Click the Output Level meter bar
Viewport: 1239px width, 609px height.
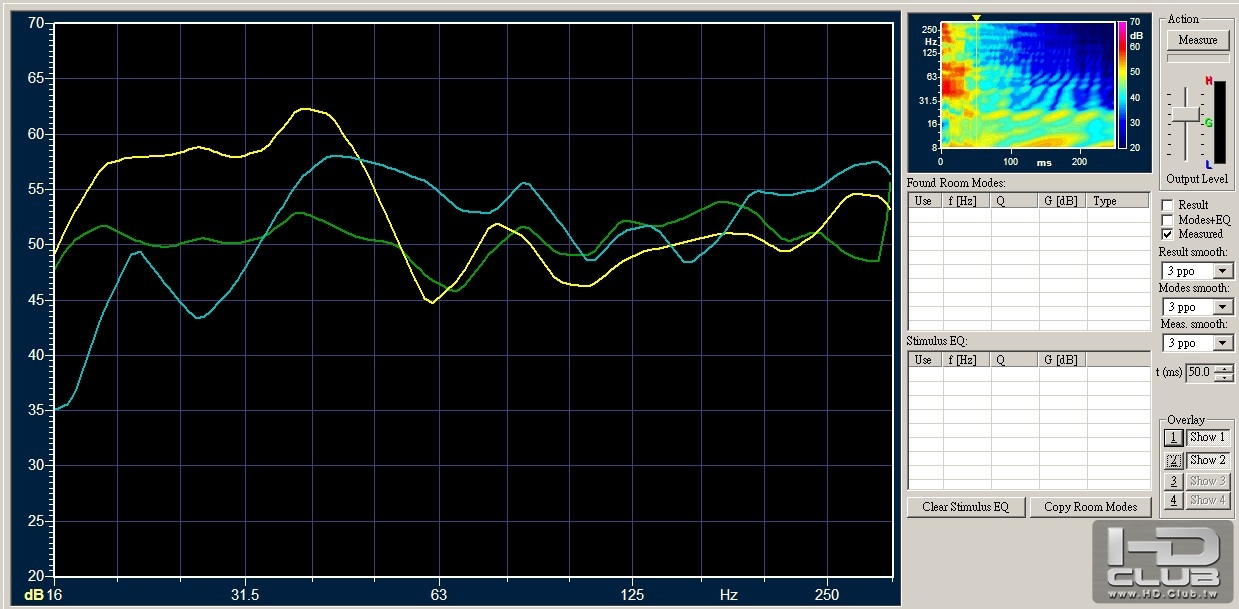(x=1219, y=123)
